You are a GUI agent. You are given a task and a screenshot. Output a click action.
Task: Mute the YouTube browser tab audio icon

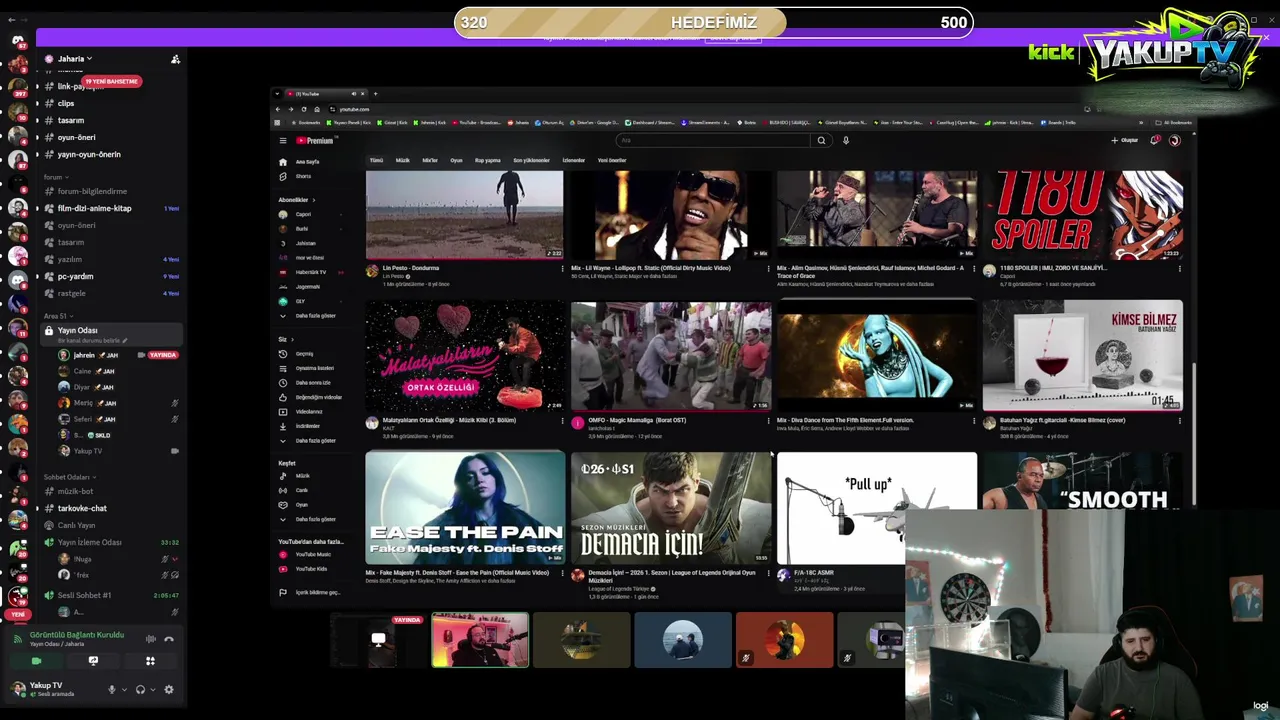coord(353,94)
